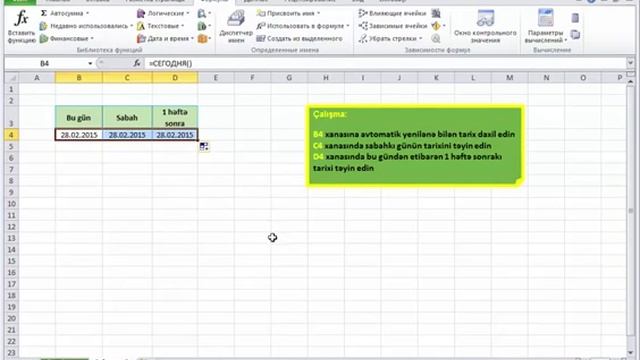Select row 20 header
The height and width of the screenshot is (360, 640).
[11, 318]
